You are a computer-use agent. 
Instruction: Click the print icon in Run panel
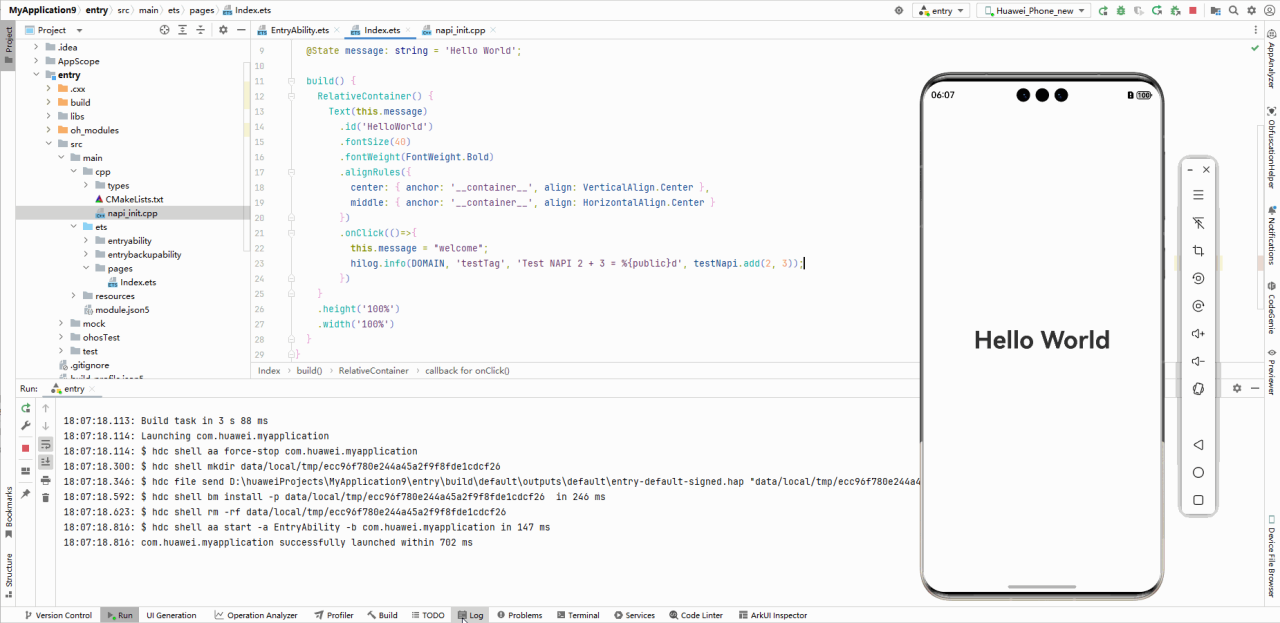click(x=45, y=479)
